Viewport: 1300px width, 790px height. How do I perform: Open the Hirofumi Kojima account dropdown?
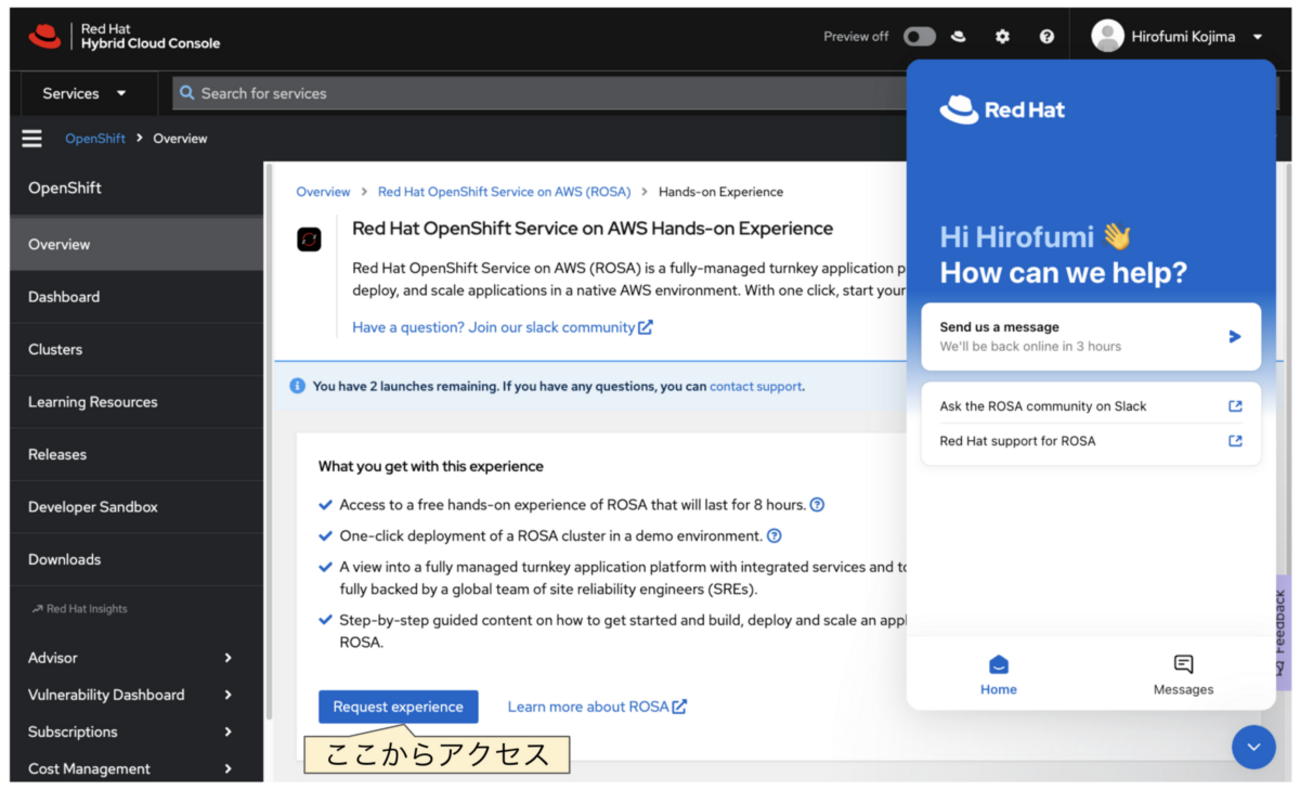click(1178, 36)
